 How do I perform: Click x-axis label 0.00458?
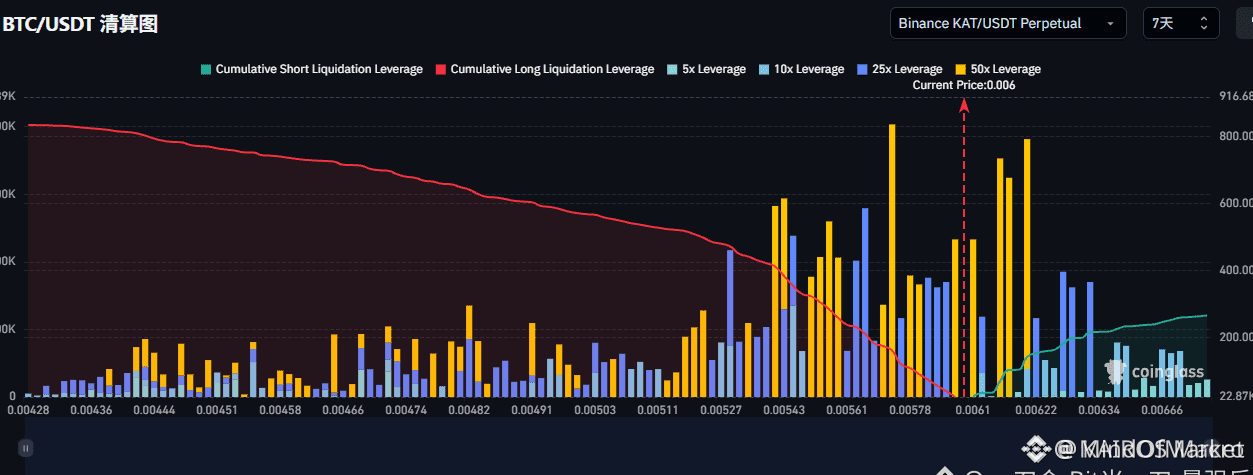(279, 410)
